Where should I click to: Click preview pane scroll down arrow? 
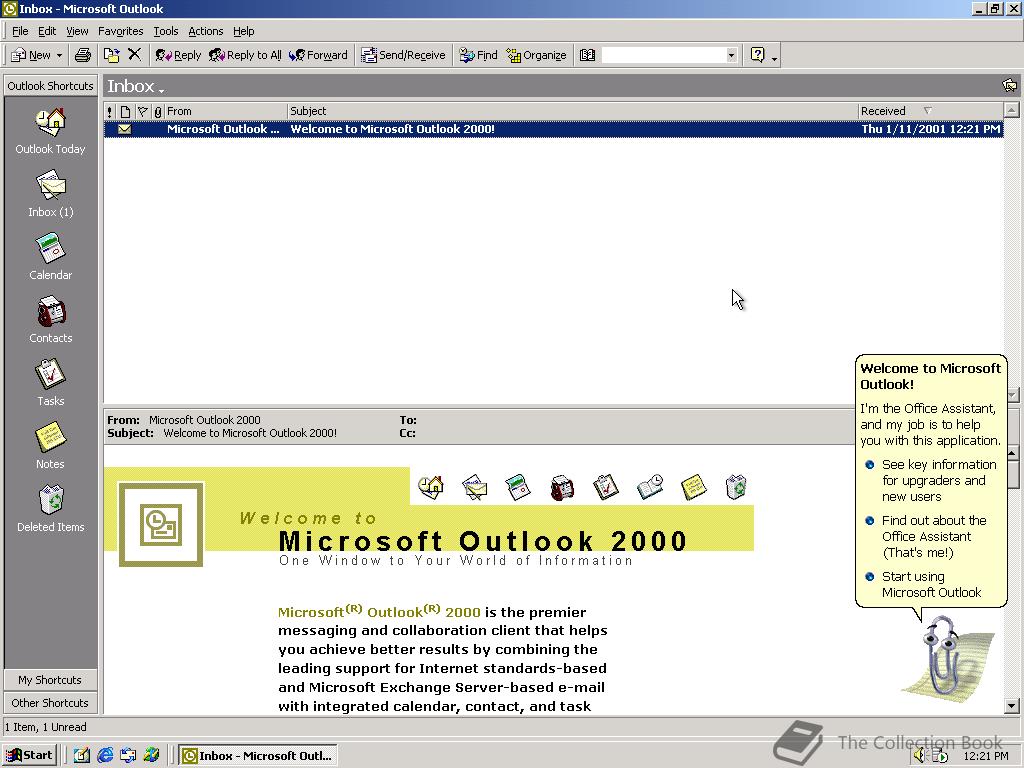[x=1012, y=705]
